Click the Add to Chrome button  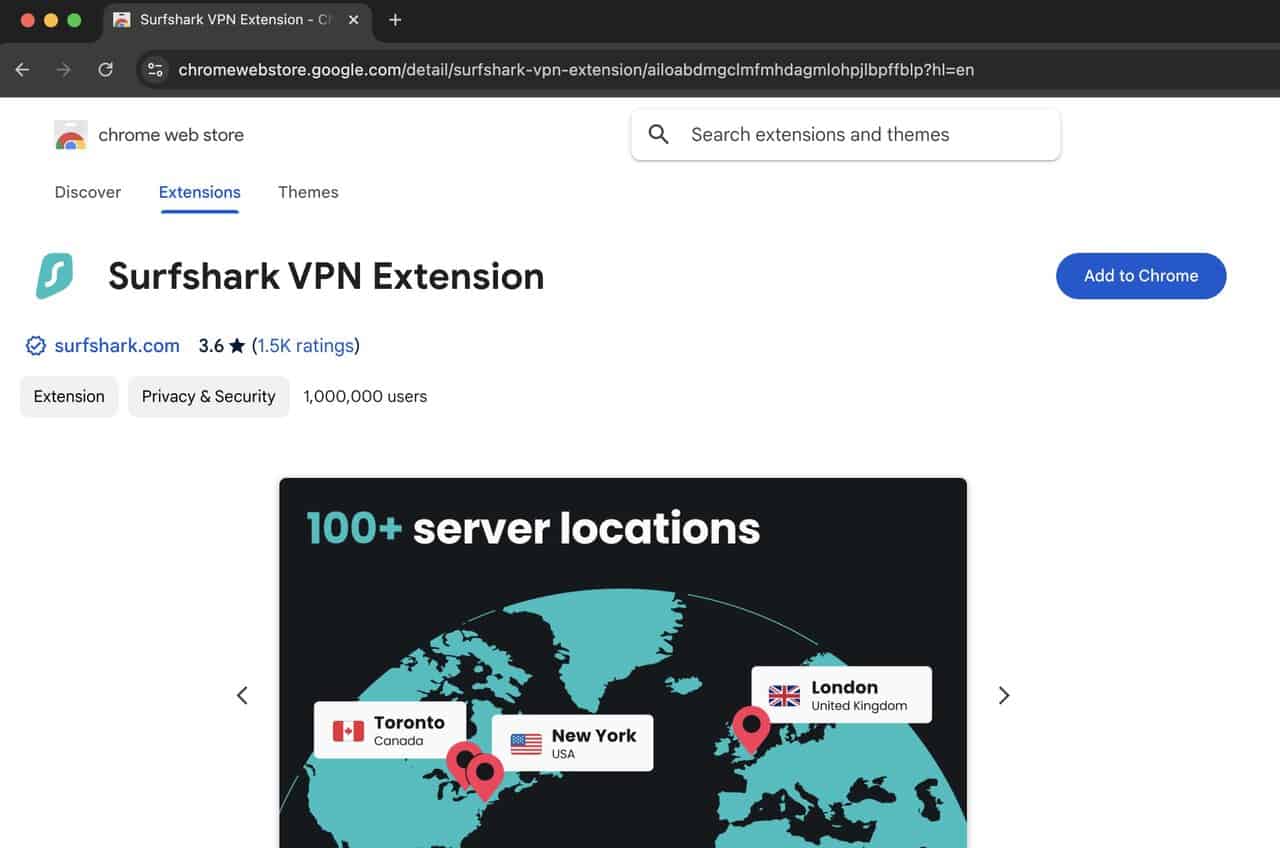pos(1141,276)
